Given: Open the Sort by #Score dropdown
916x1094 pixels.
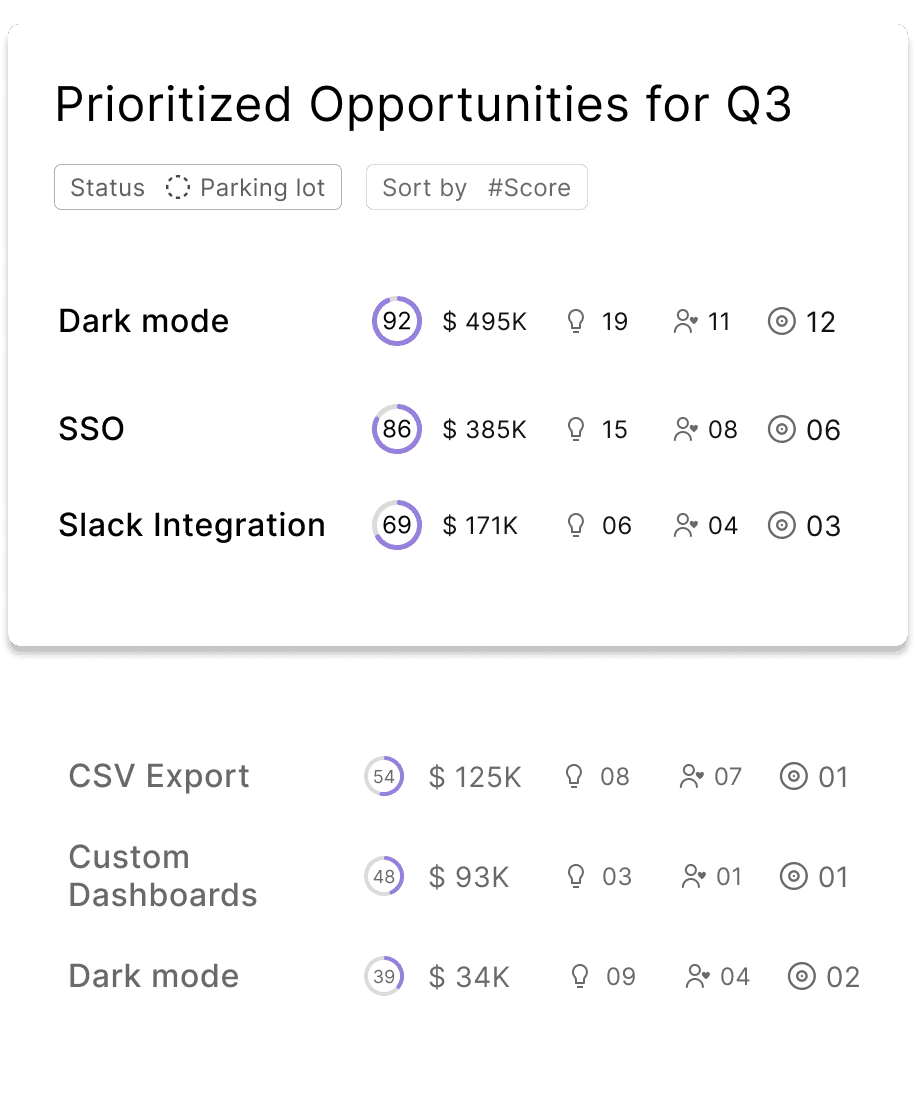Looking at the screenshot, I should (476, 187).
